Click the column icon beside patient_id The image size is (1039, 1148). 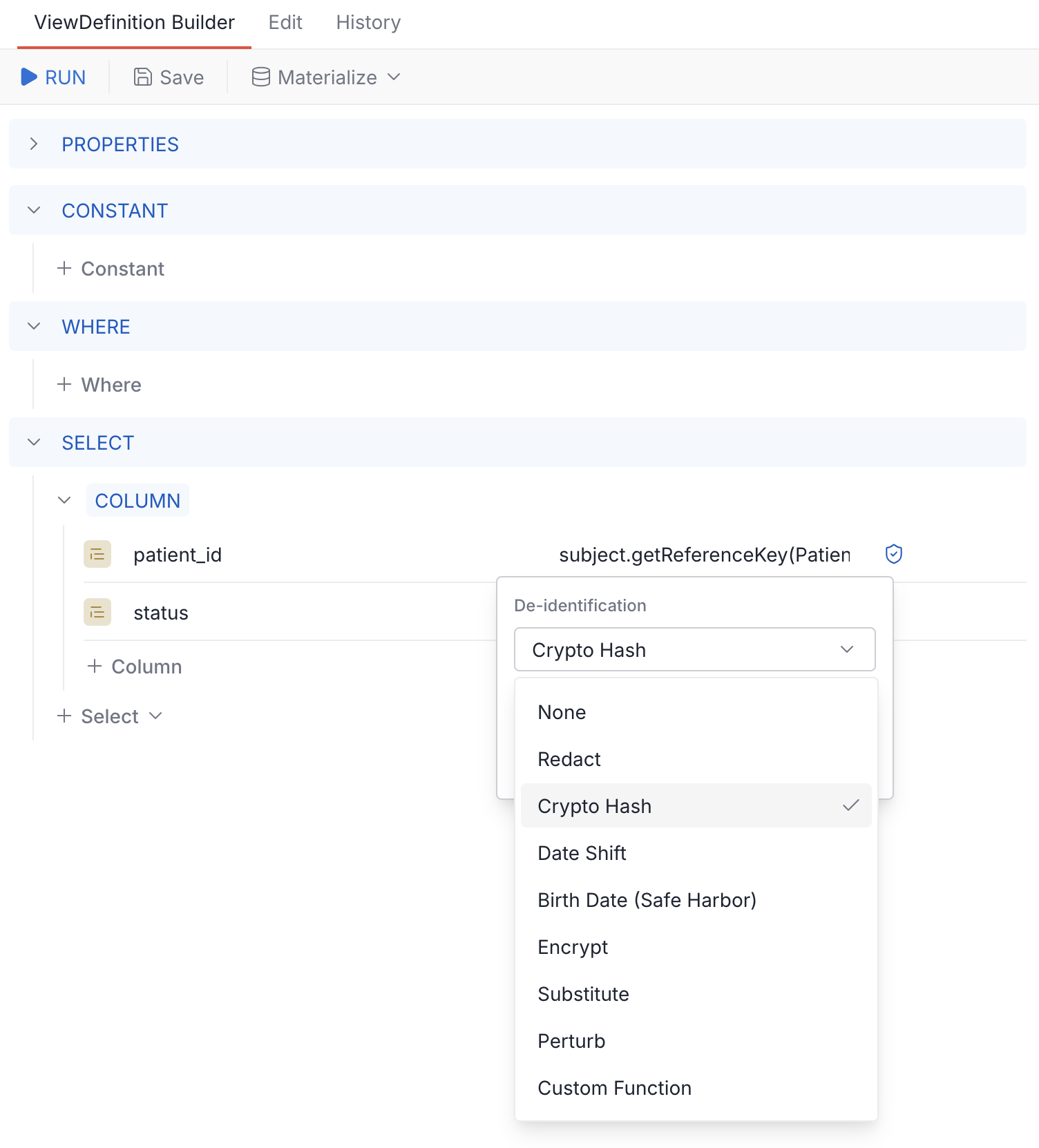pos(97,554)
